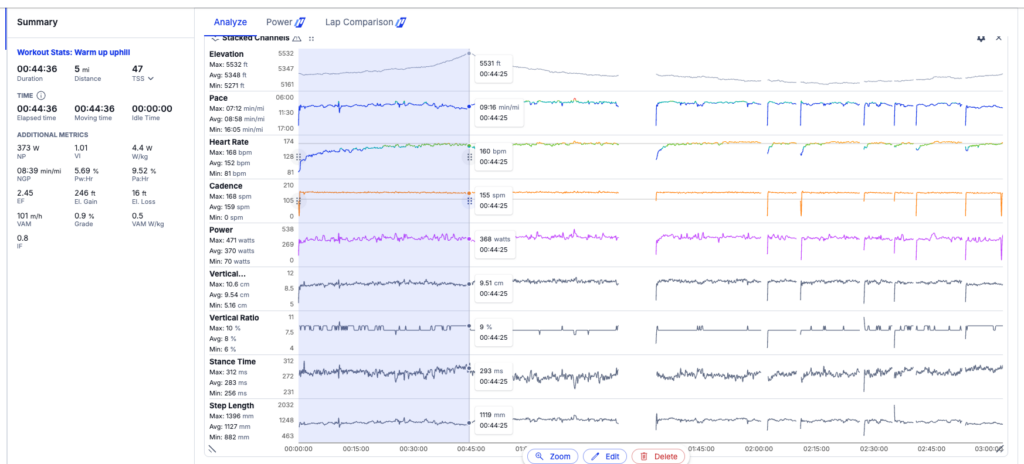Click the icon at chart bottom-right corner
Screen dimensions: 1024x464
(x=999, y=449)
